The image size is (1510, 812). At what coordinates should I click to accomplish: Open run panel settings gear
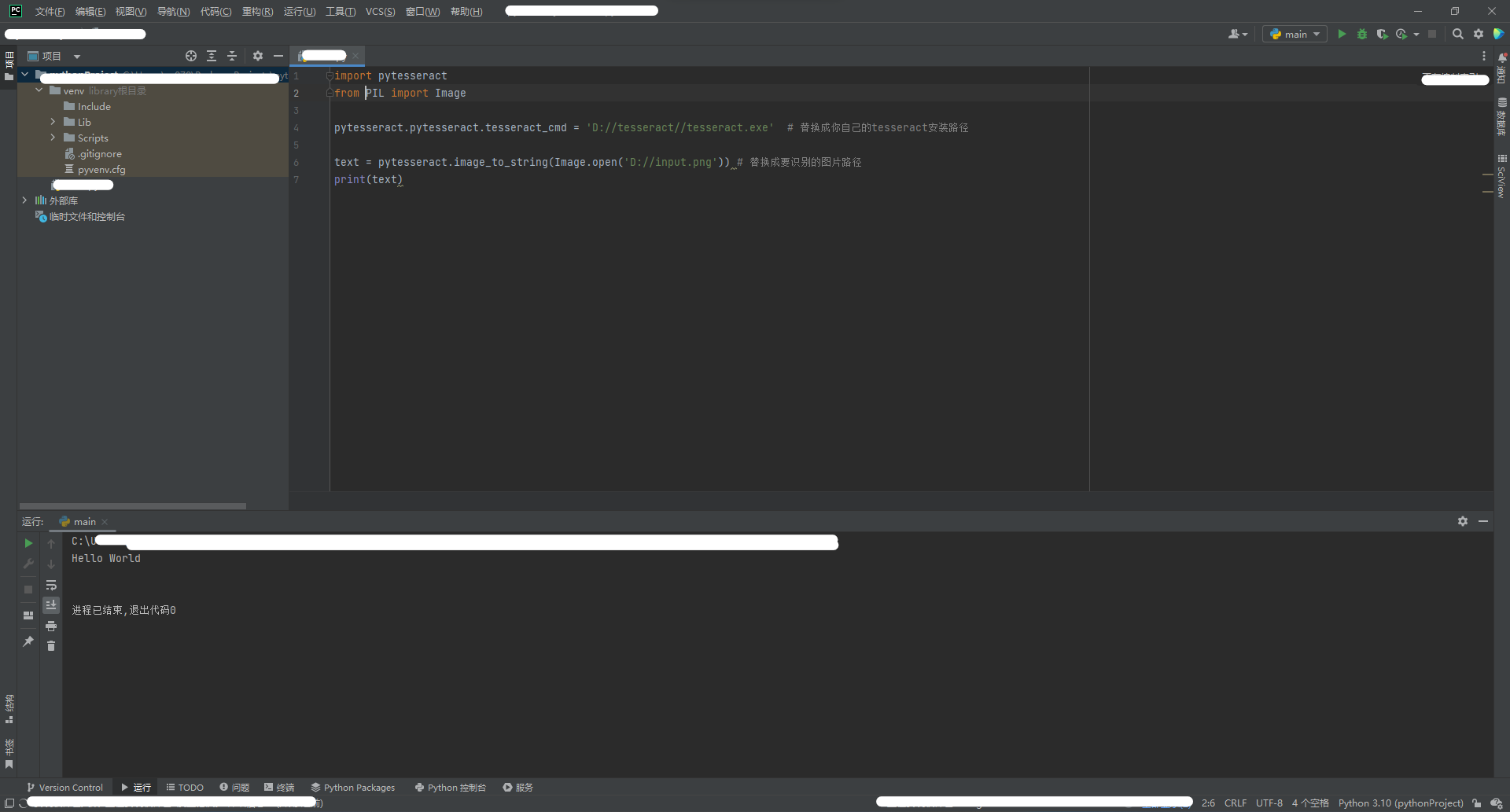click(x=1463, y=521)
